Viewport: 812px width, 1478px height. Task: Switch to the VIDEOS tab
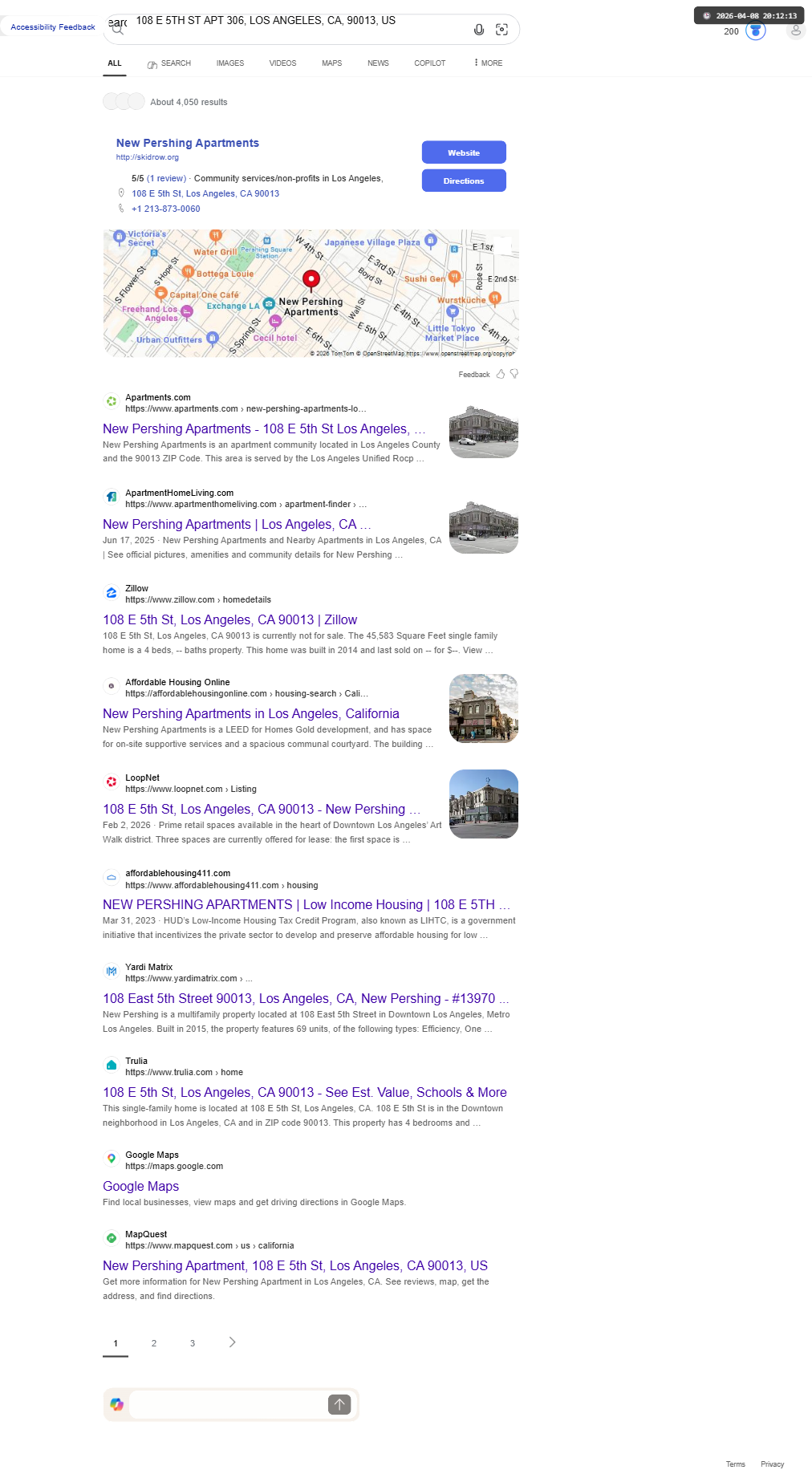pyautogui.click(x=282, y=63)
